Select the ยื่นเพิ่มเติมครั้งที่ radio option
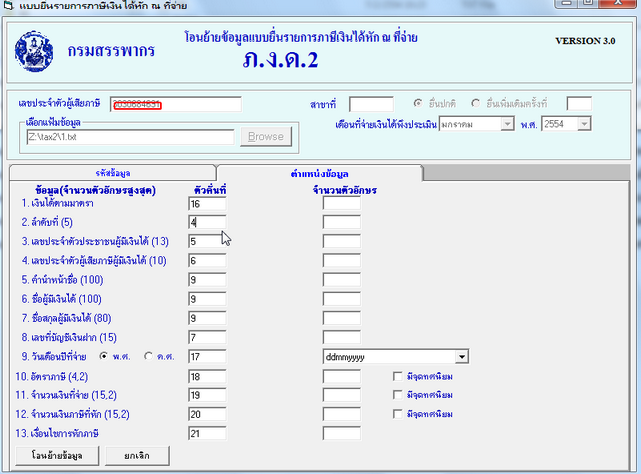Screen dimensions: 641x474 [476, 104]
